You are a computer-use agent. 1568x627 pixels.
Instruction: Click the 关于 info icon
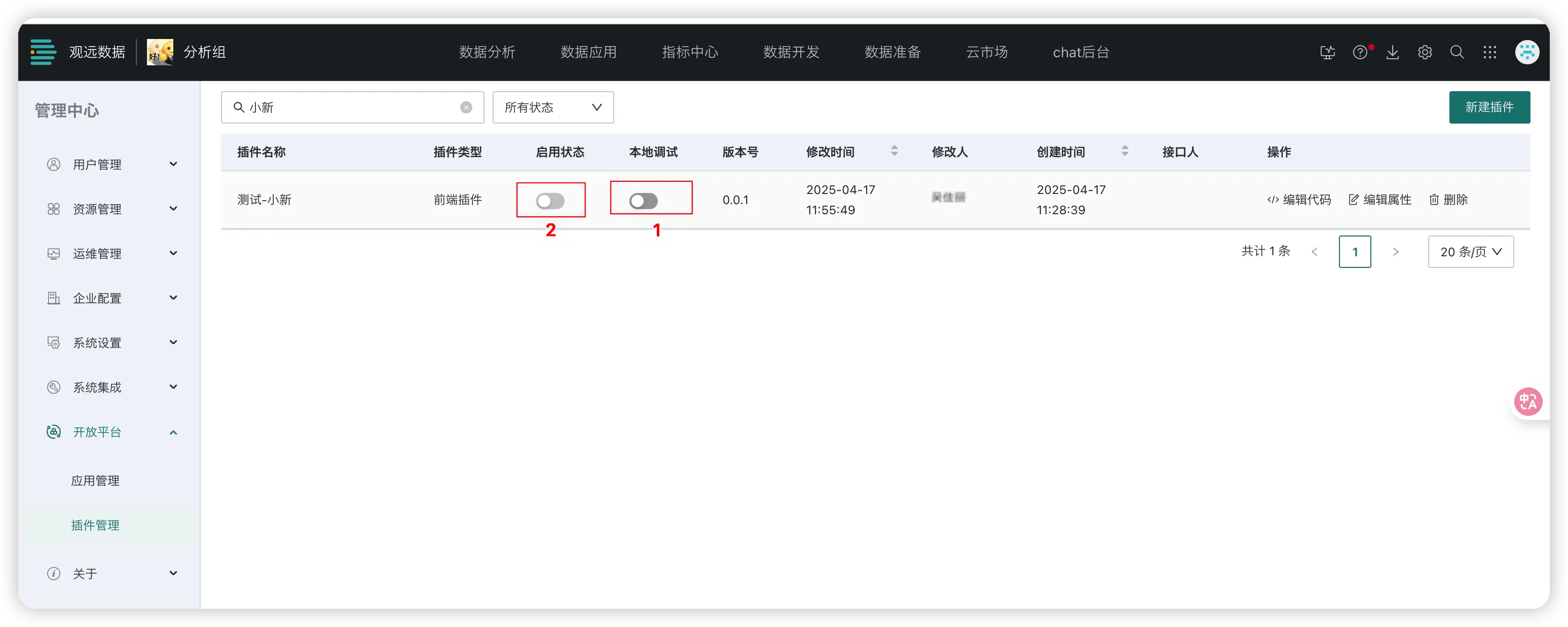pos(54,573)
